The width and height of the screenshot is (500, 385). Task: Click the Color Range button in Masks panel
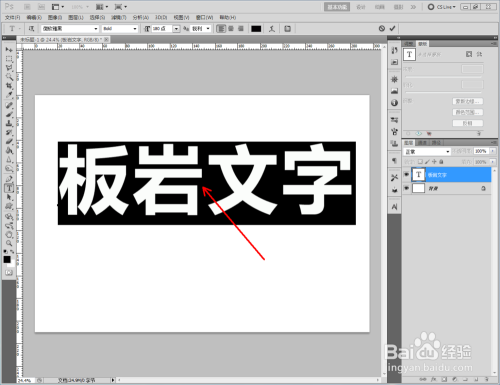467,112
